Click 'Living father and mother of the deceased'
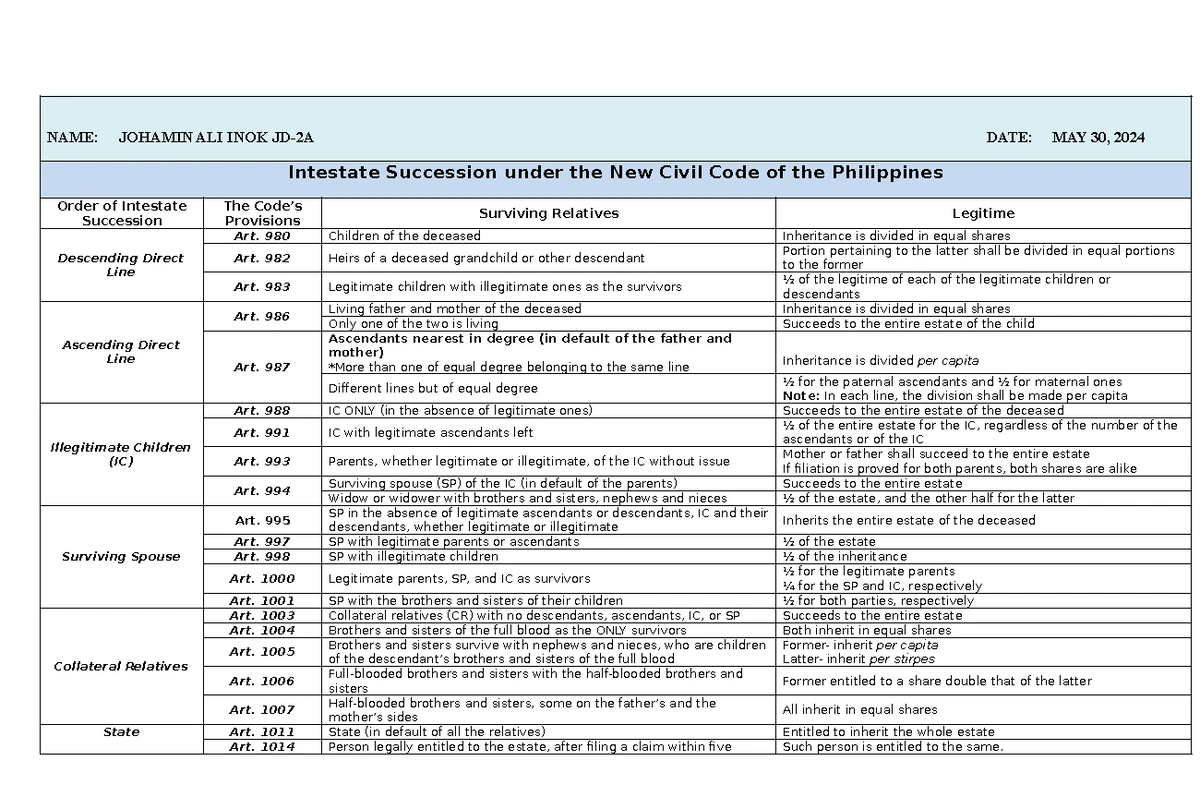 (455, 309)
